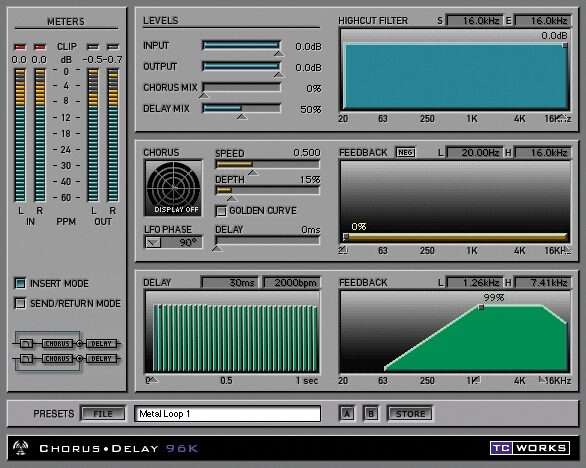Click the left input clip indicator
The width and height of the screenshot is (586, 468).
20,47
